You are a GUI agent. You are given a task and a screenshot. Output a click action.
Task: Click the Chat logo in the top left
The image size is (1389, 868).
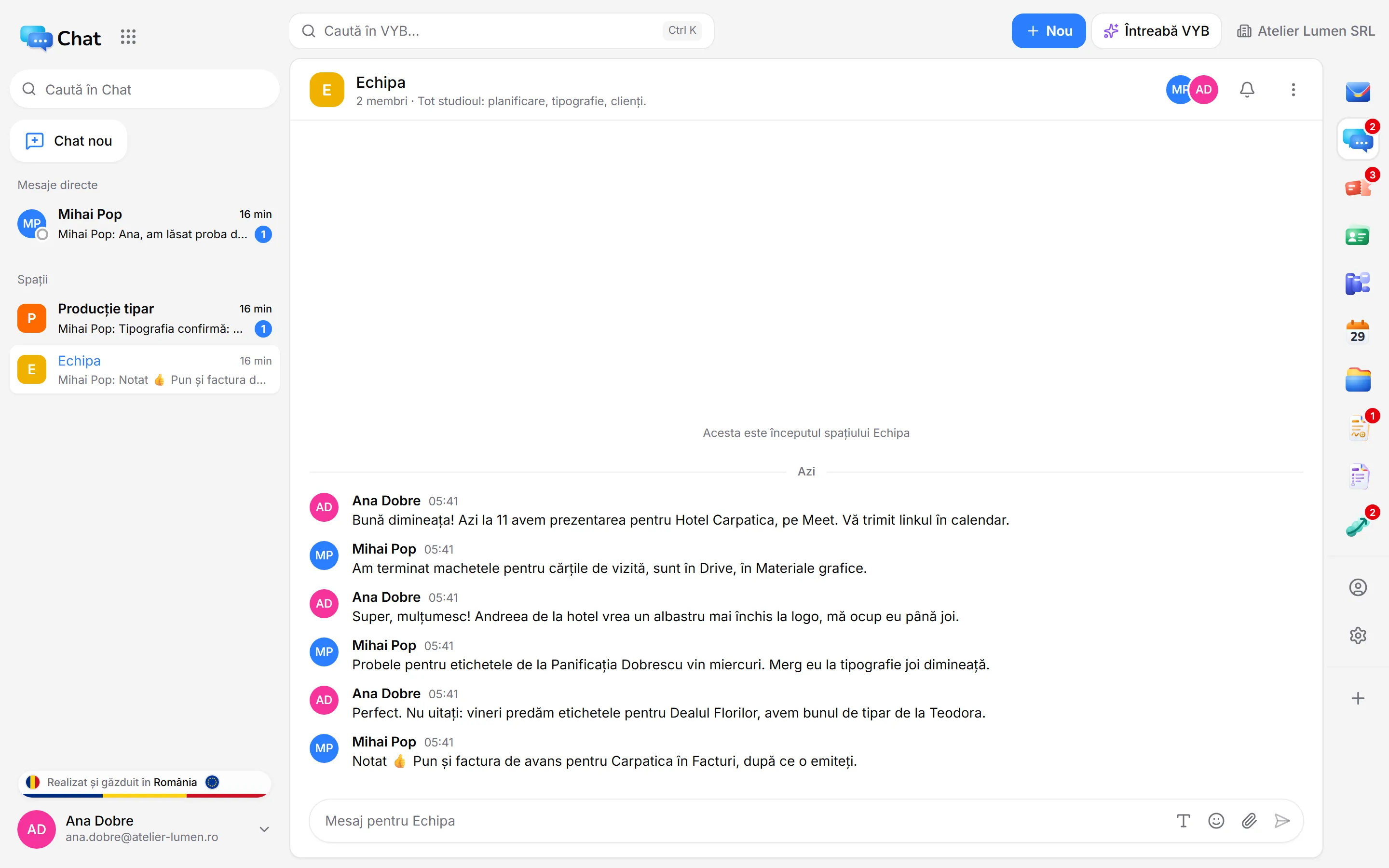60,38
